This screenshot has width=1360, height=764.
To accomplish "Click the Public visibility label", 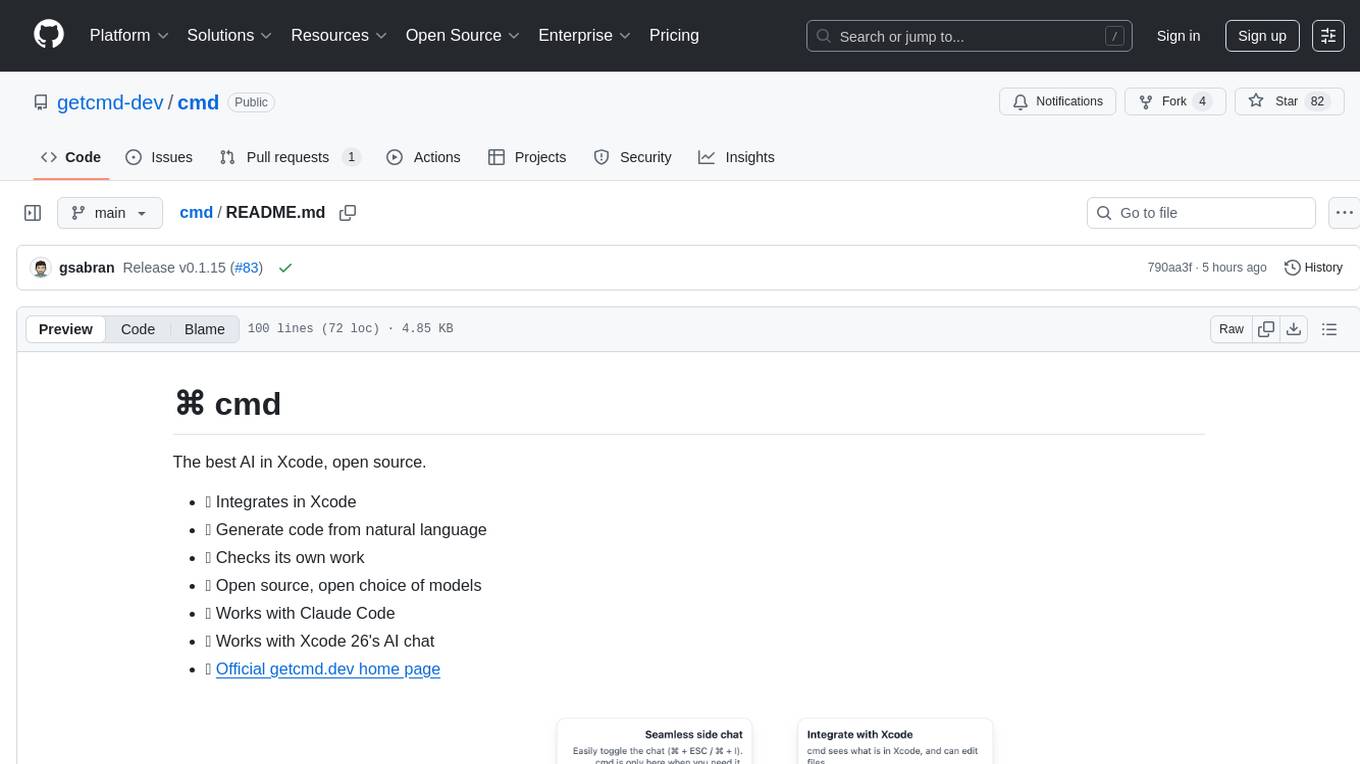I will 251,102.
